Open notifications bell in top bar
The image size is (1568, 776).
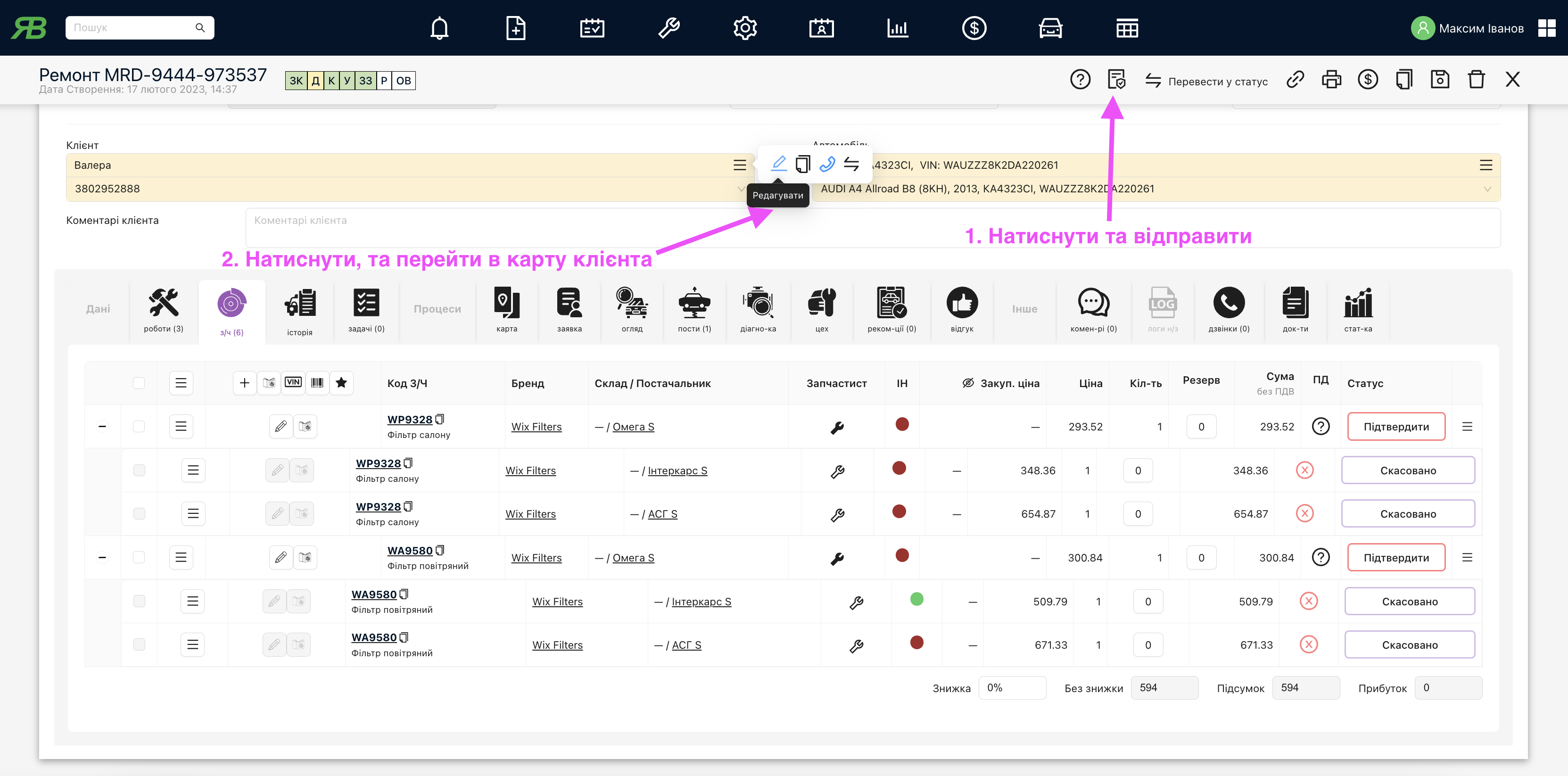coord(439,28)
